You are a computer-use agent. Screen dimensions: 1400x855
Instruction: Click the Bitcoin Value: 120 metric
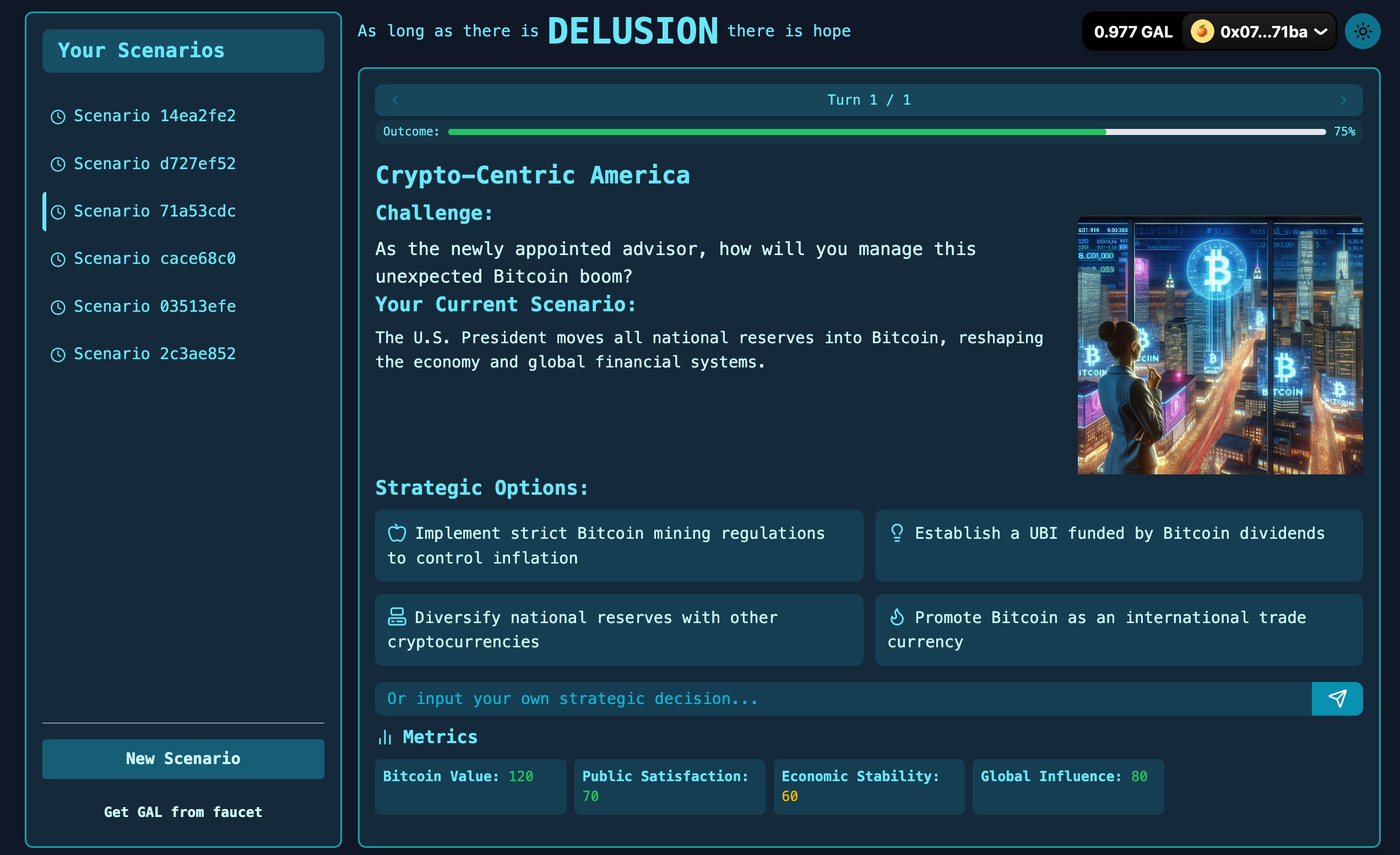coord(470,787)
